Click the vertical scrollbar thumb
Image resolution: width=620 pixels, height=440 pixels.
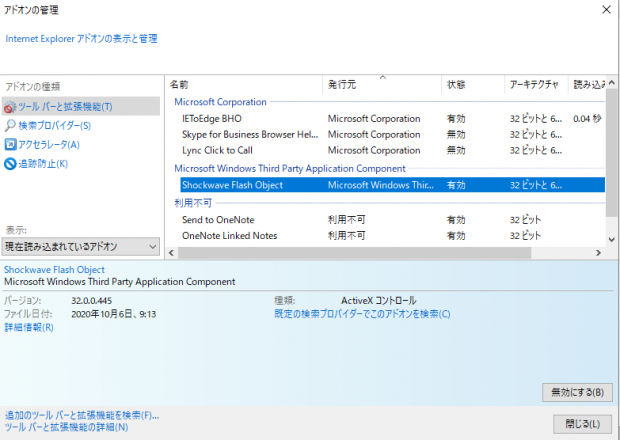pyautogui.click(x=612, y=153)
